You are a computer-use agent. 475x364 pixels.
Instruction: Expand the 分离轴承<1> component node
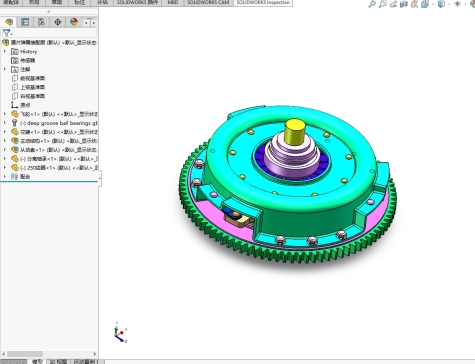point(5,159)
